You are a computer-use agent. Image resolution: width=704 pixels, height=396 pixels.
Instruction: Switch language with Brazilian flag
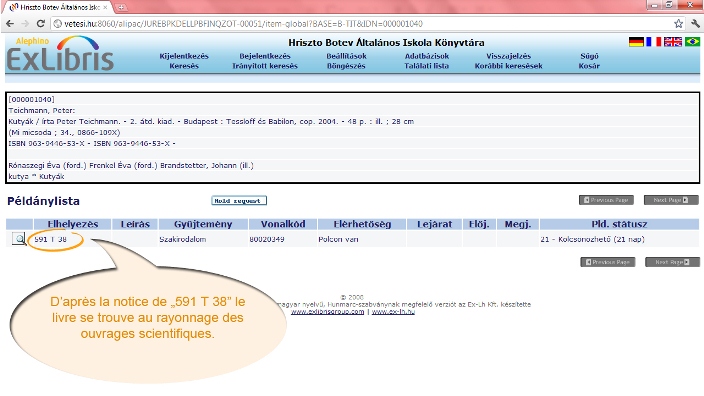point(692,42)
